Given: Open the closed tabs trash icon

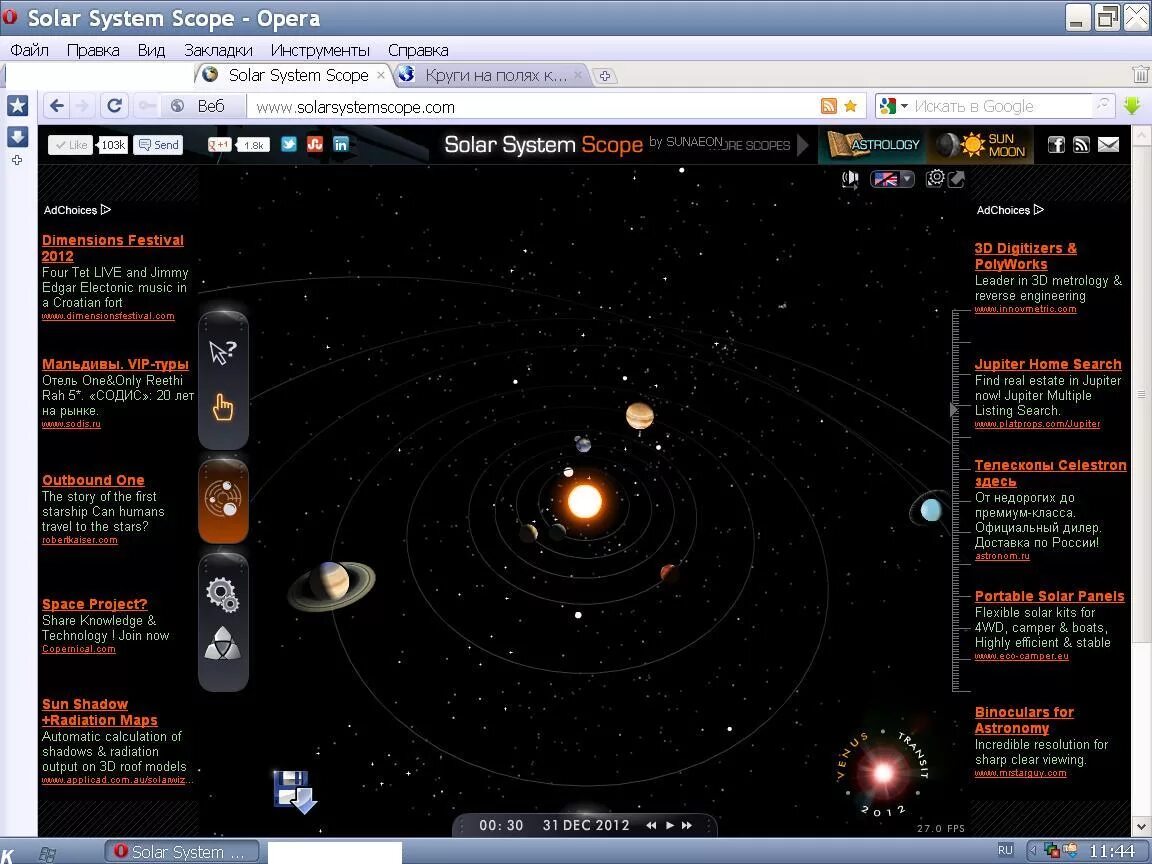Looking at the screenshot, I should 1140,74.
